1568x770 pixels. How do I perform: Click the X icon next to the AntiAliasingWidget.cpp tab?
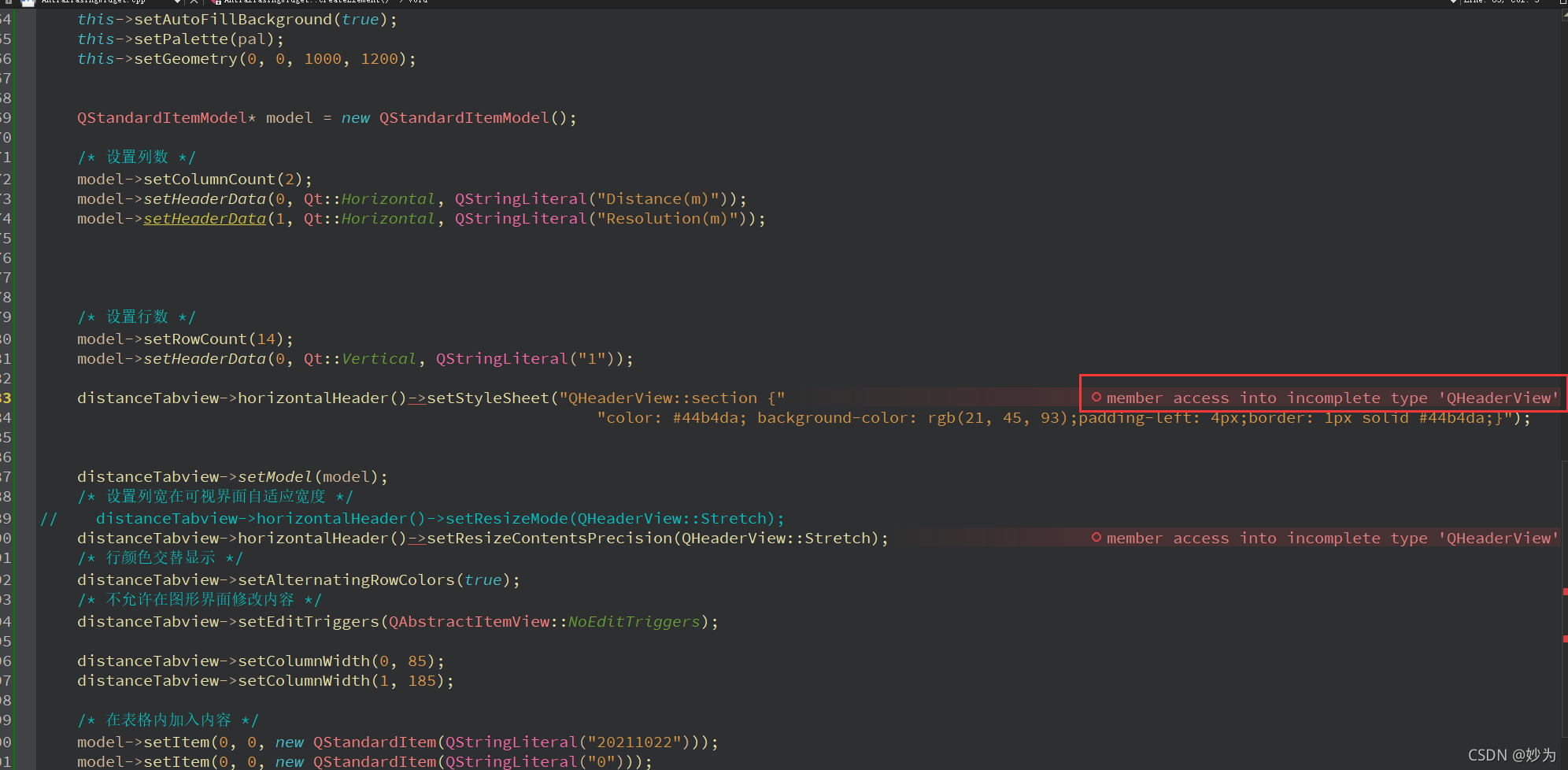tap(194, 2)
